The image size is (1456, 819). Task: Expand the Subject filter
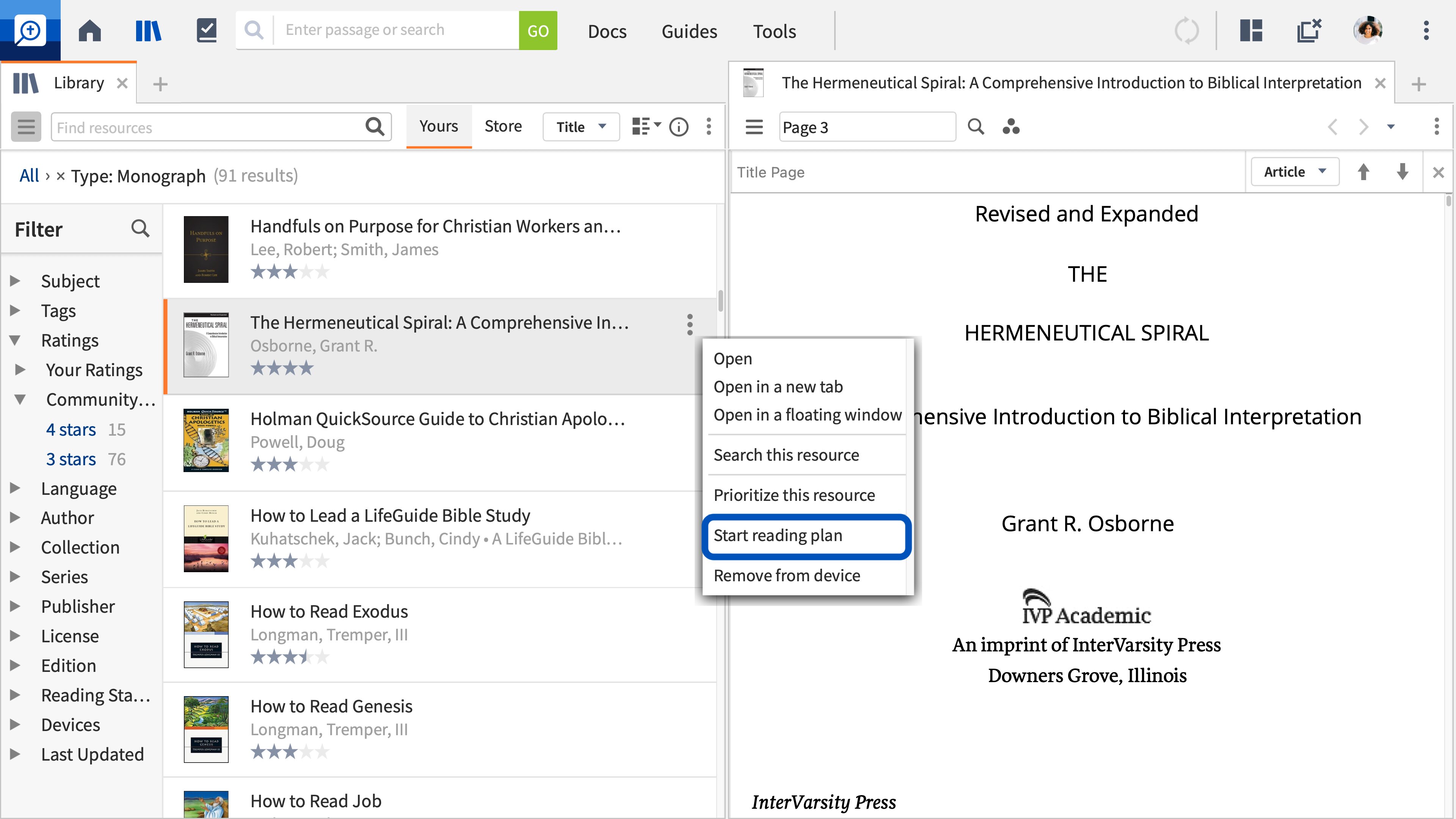15,280
